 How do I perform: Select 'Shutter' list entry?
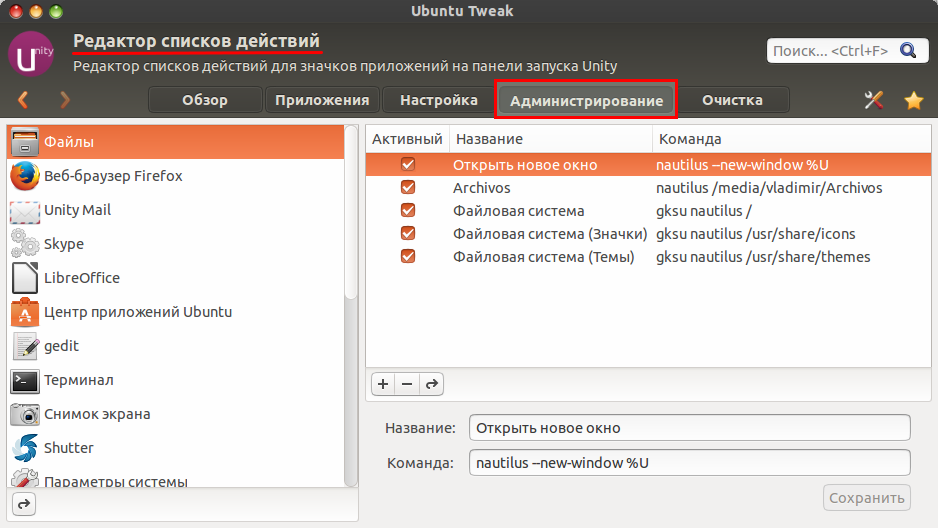pyautogui.click(x=176, y=448)
